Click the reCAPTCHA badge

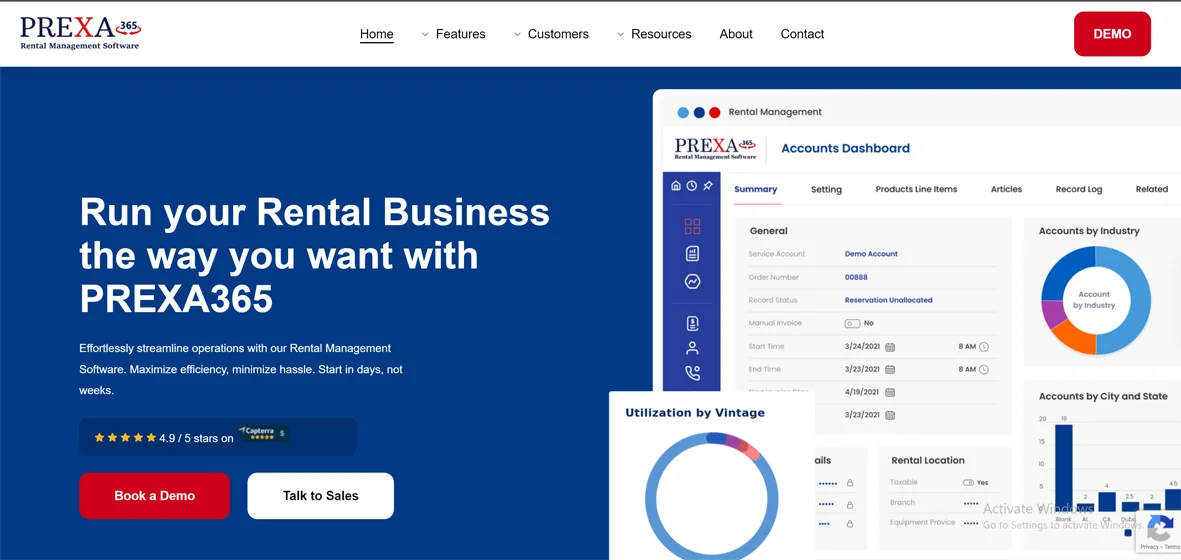[1159, 531]
